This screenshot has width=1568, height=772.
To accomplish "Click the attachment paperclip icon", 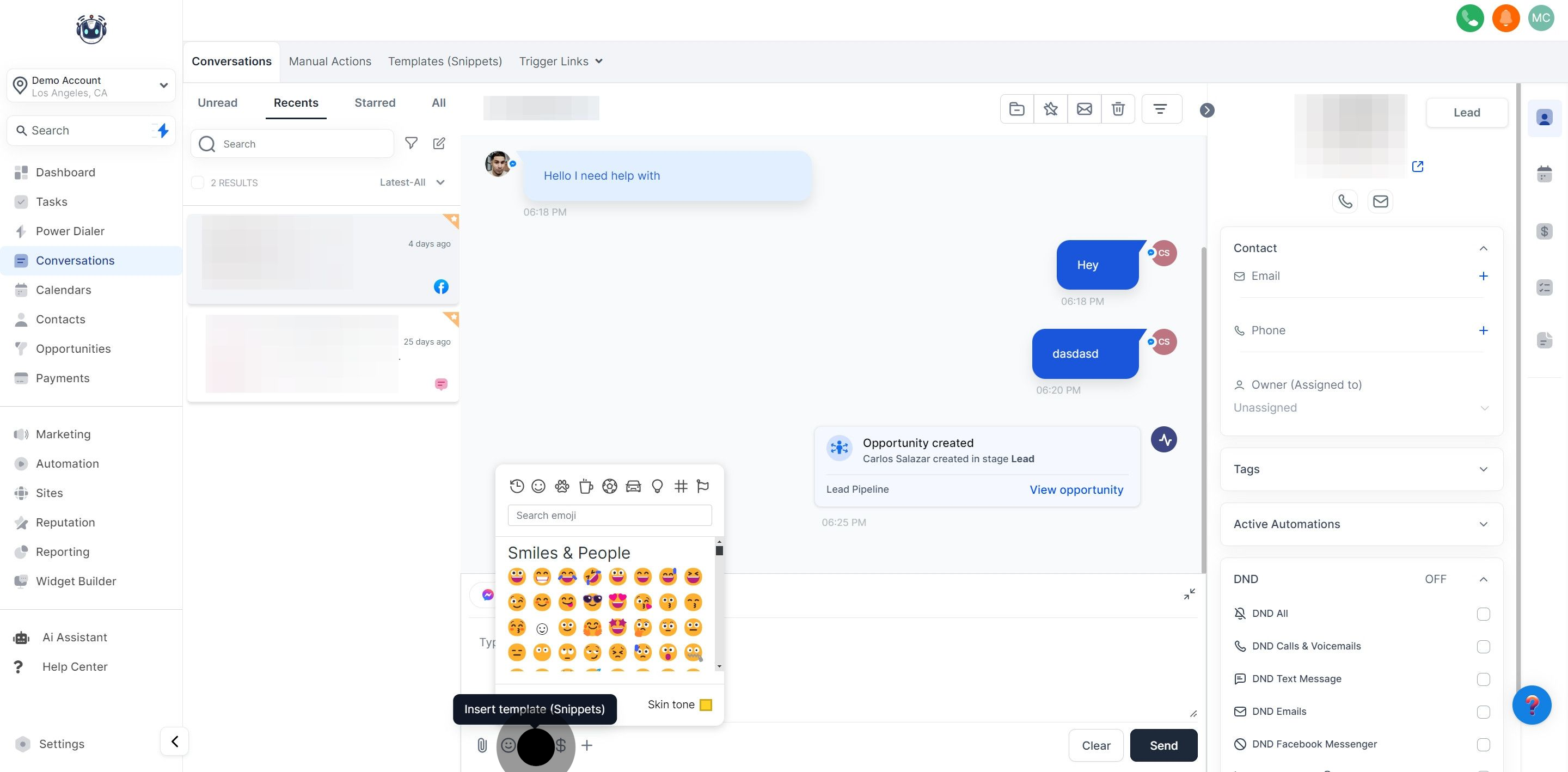I will (481, 745).
